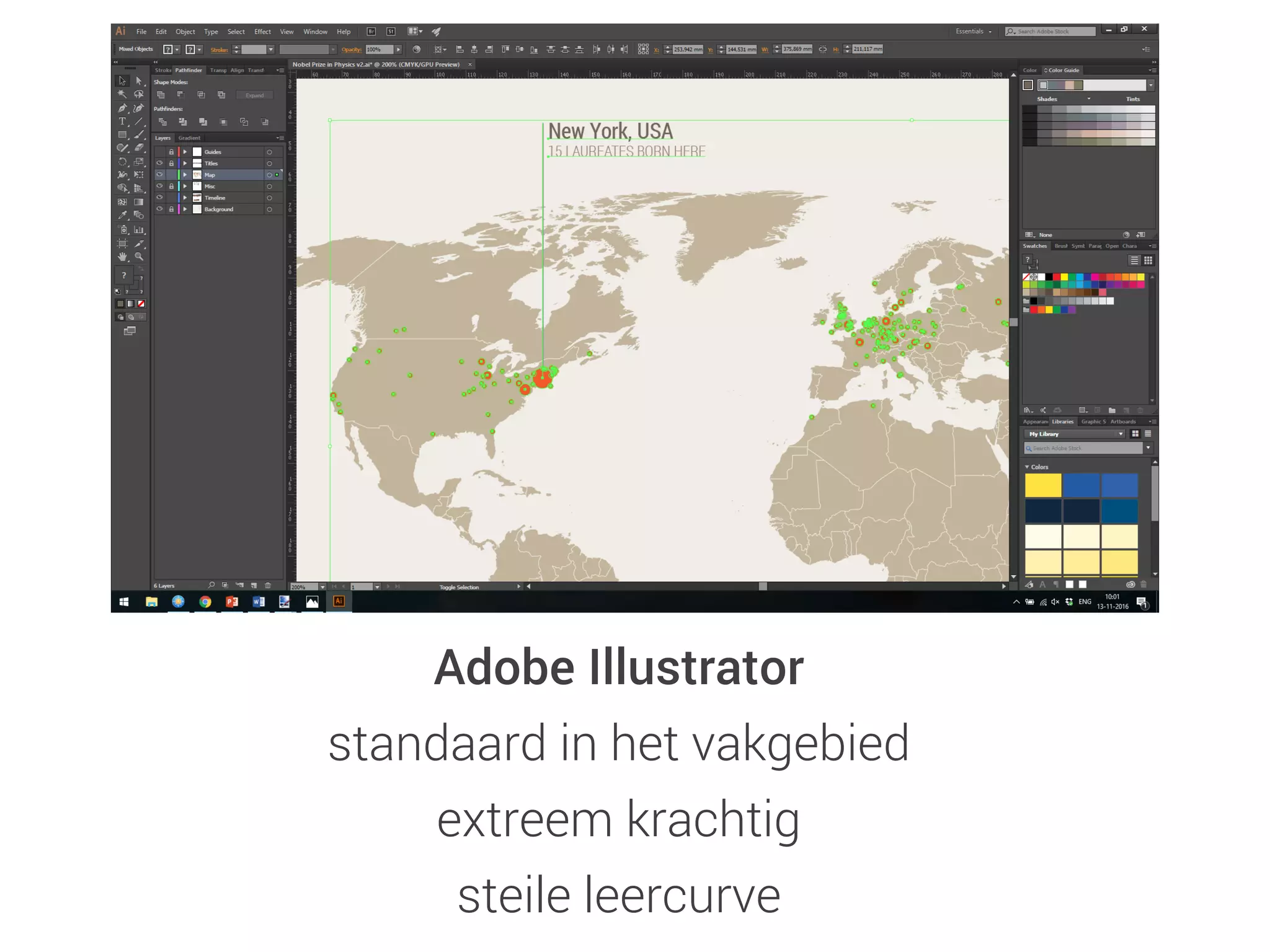1270x952 pixels.
Task: Open the harmony rules dropdown in Color Guide
Action: point(1151,86)
